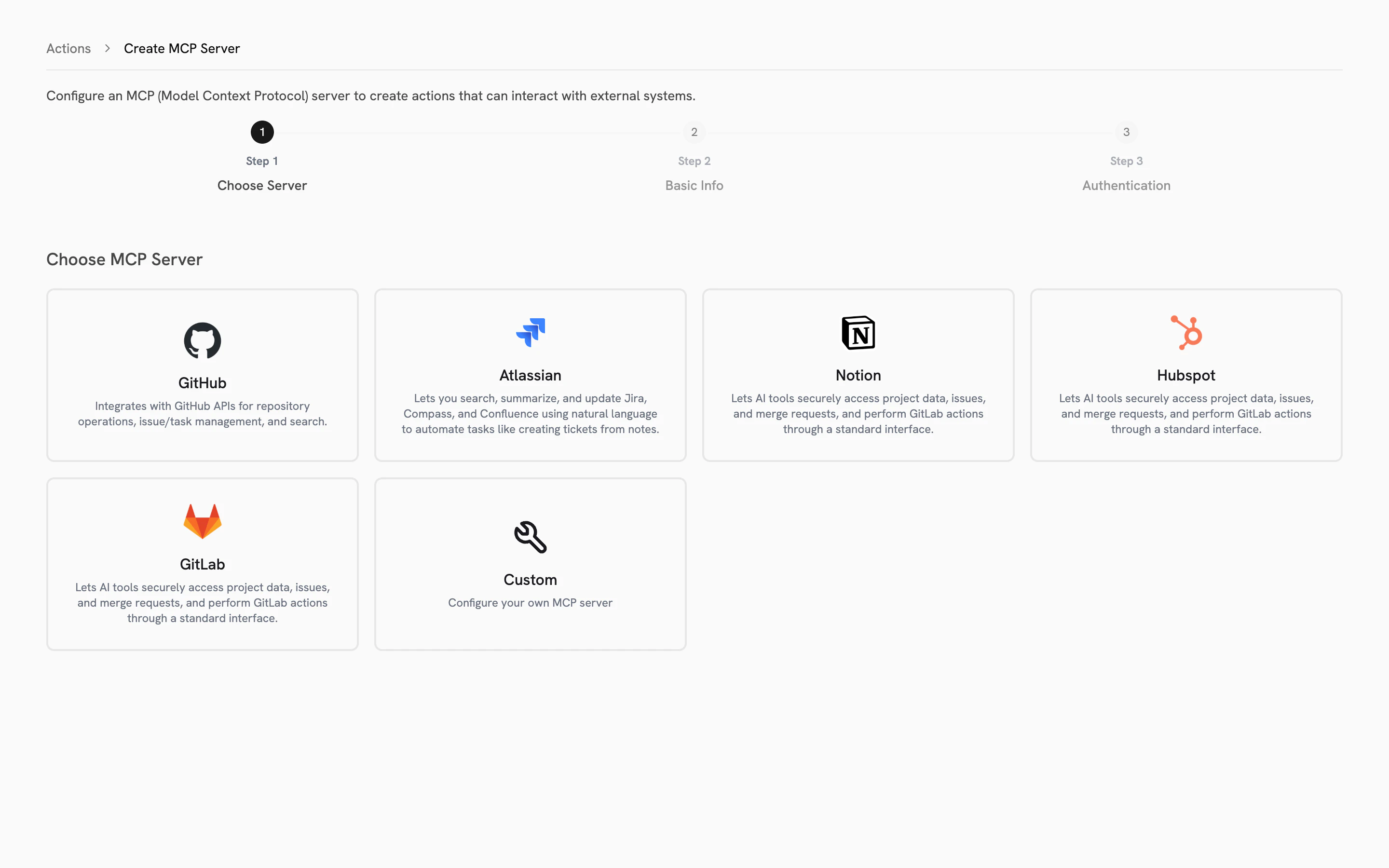The width and height of the screenshot is (1389, 868).
Task: Click the Custom wrench icon
Action: (x=530, y=537)
